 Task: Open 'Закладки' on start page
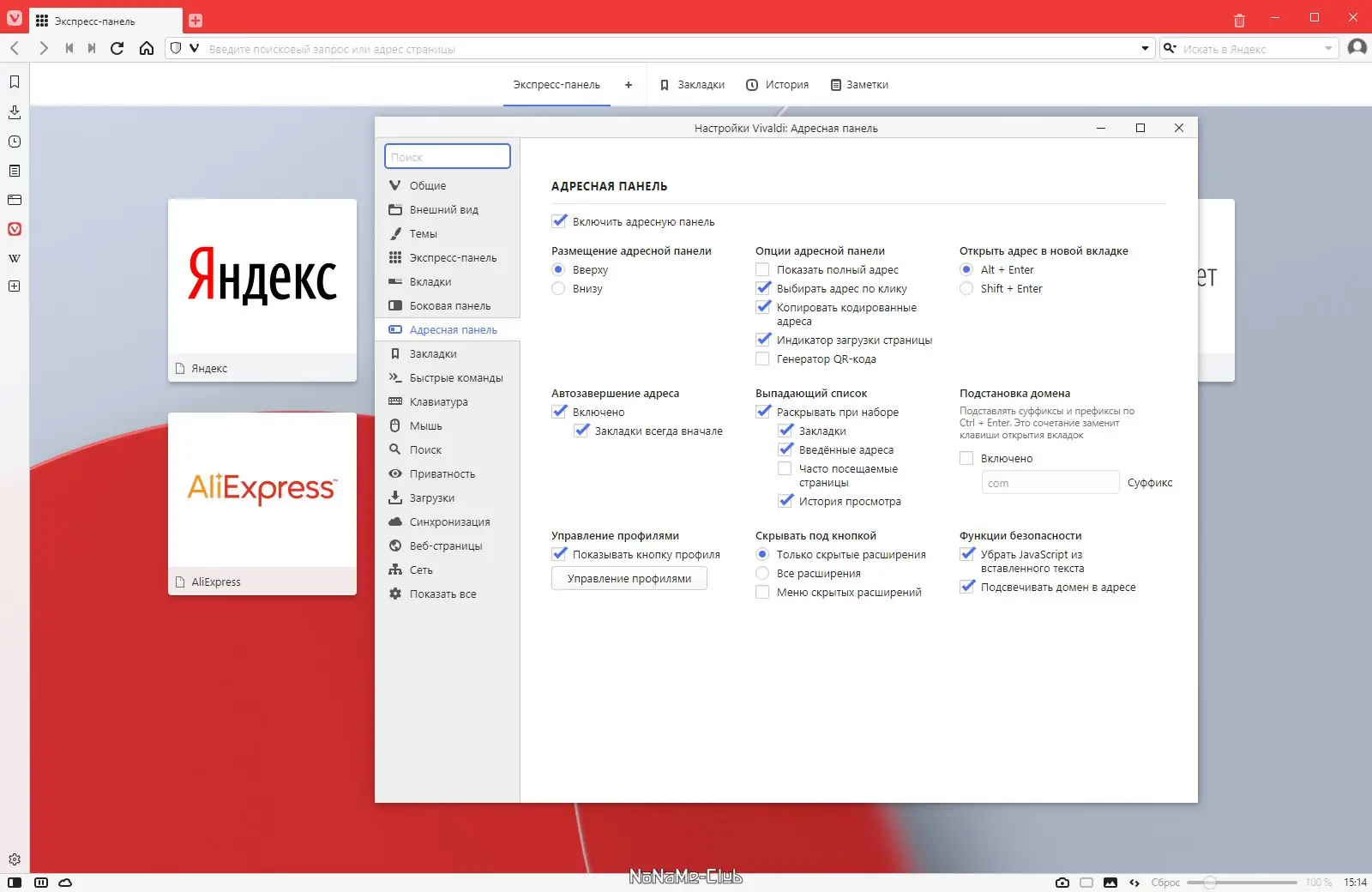(x=693, y=84)
